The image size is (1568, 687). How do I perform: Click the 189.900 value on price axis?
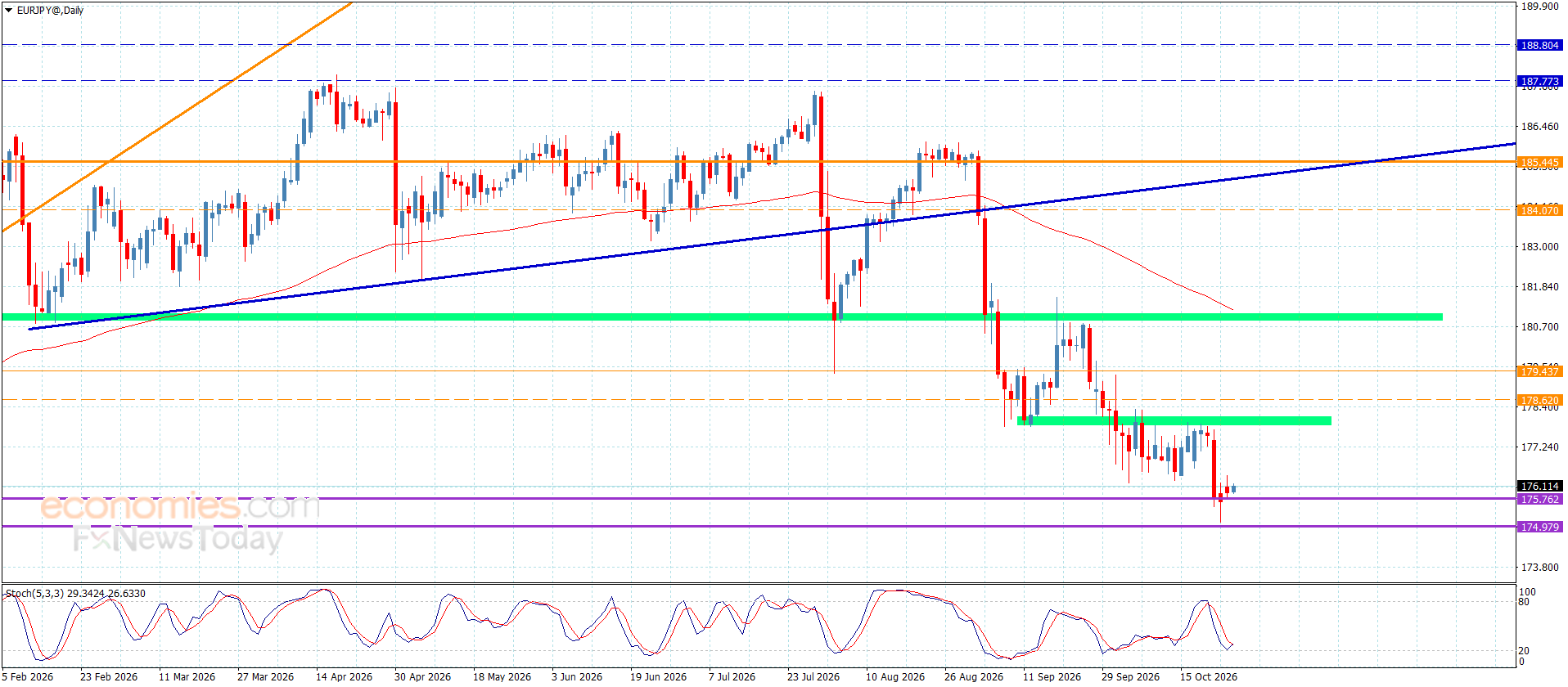pos(1539,7)
